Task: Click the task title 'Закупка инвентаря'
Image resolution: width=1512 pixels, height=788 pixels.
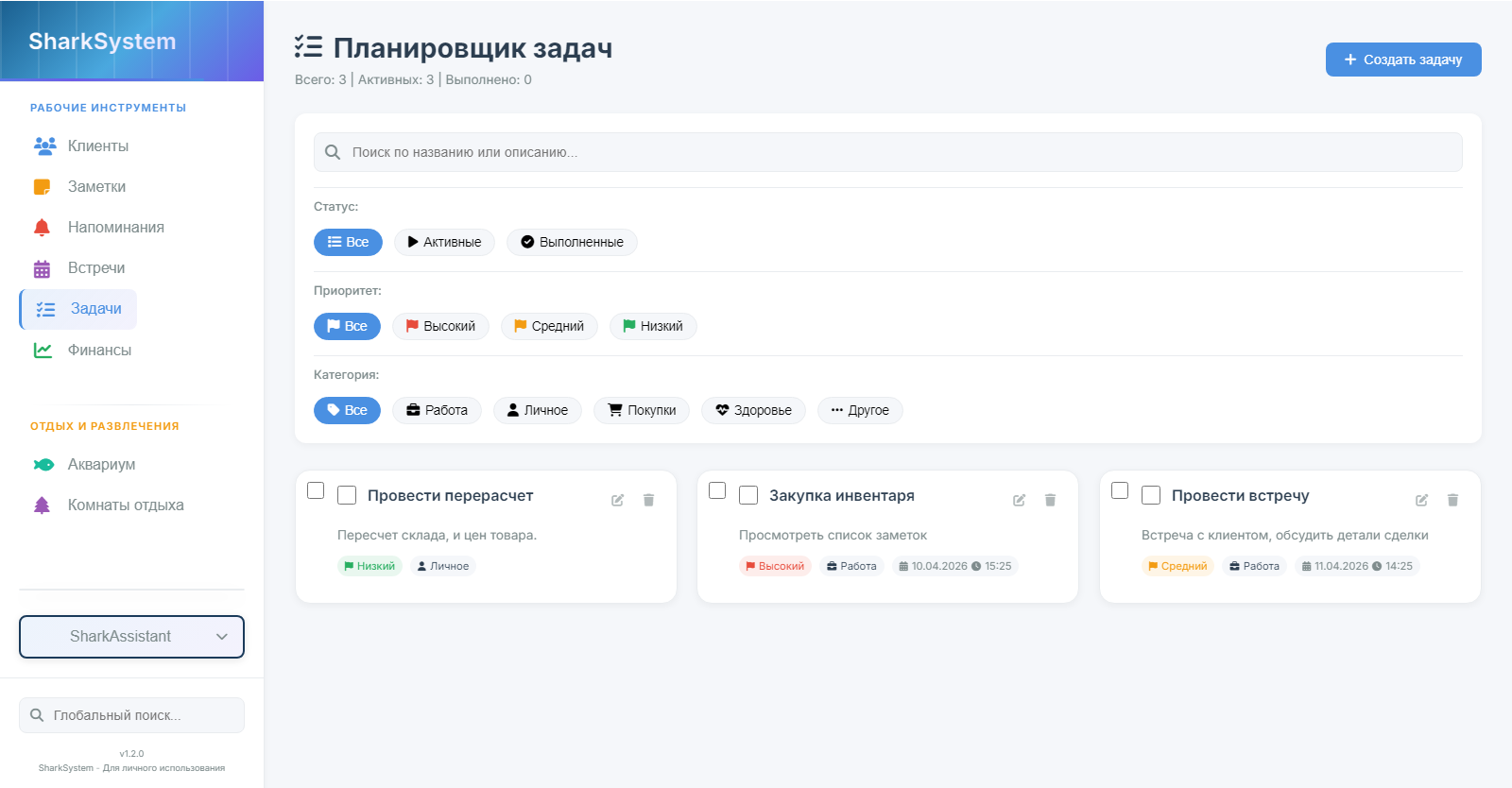Action: point(842,496)
